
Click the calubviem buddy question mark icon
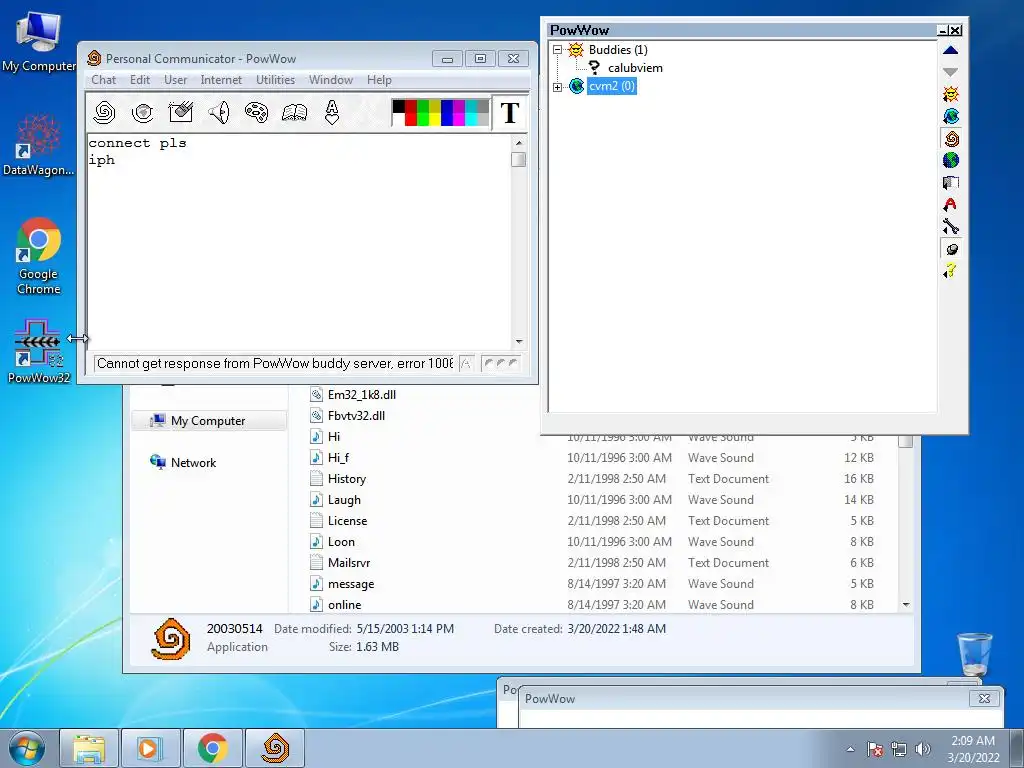tap(594, 67)
